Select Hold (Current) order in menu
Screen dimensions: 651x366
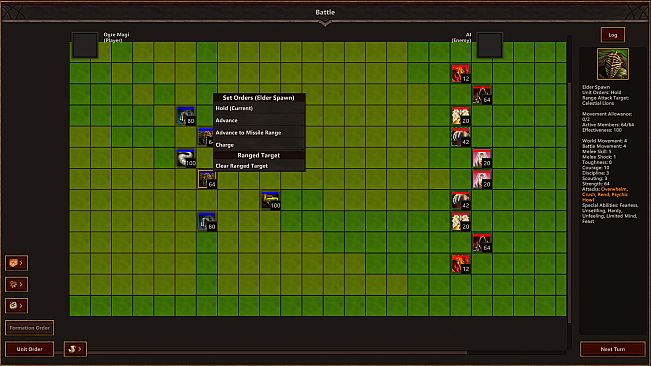coord(259,108)
